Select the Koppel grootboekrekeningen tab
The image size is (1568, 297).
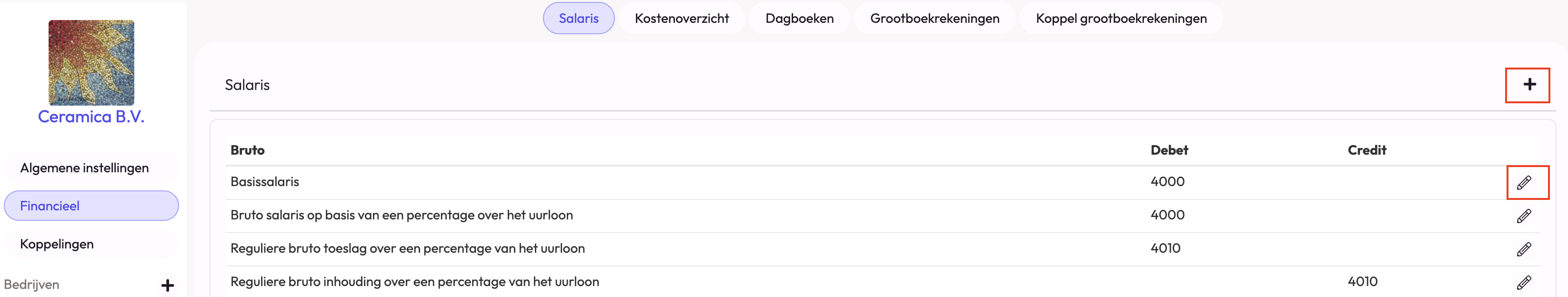coord(1121,18)
